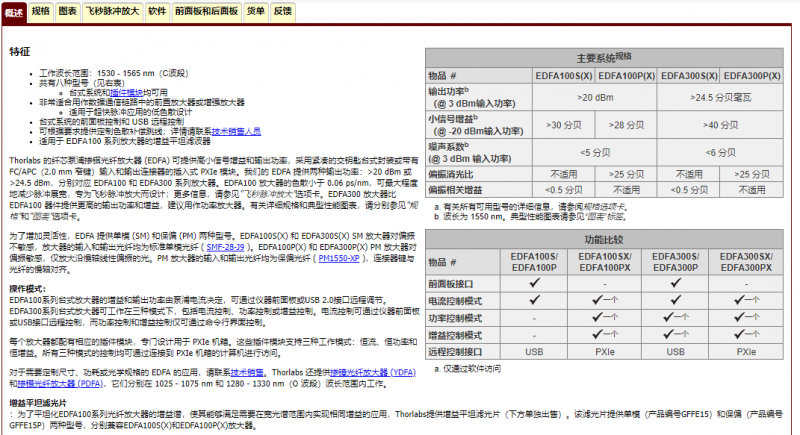Click the USB cell under EDFA100S/EDFA100P
This screenshot has width=800, height=435.
pyautogui.click(x=534, y=352)
